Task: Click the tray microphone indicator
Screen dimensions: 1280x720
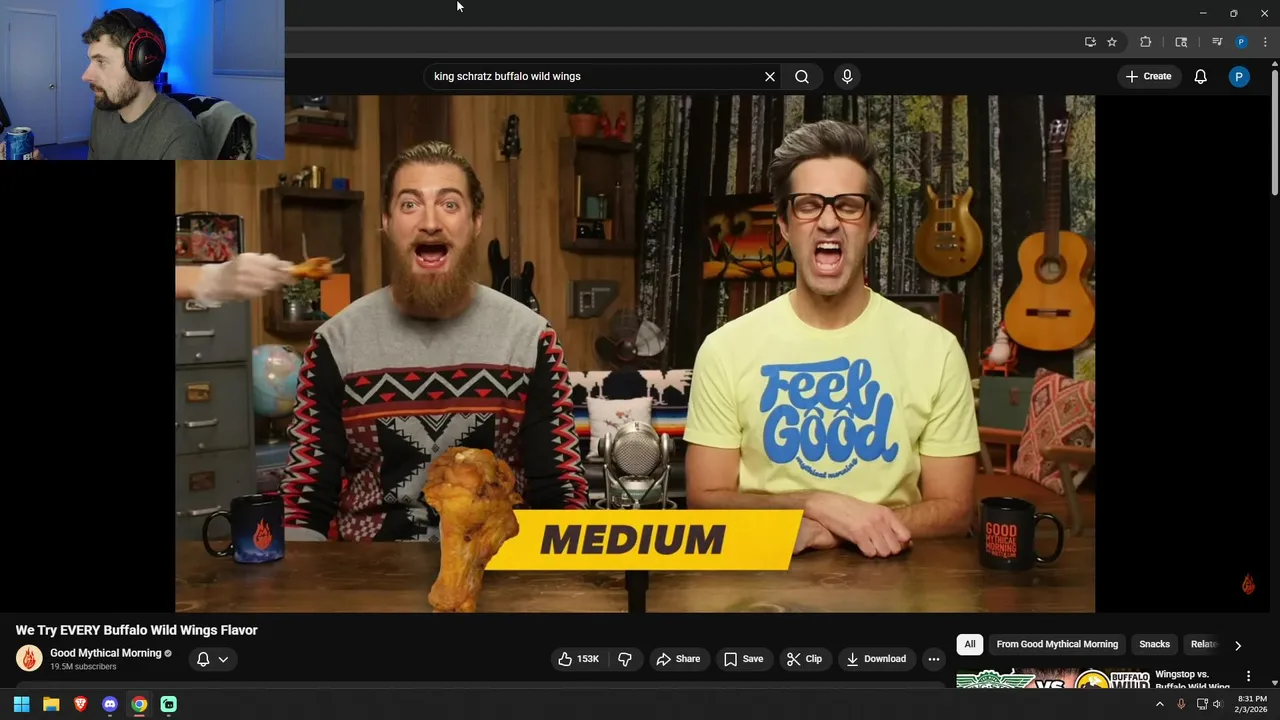Action: tap(1181, 704)
